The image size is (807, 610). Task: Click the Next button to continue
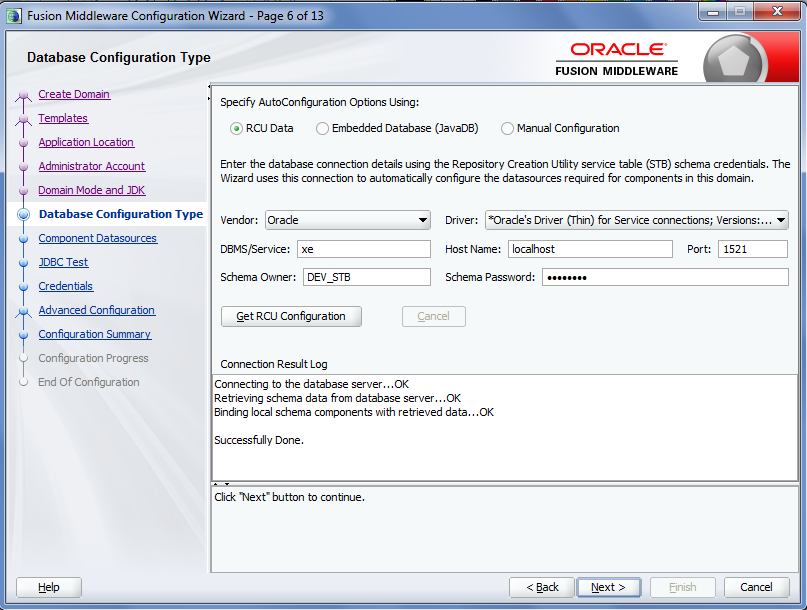(608, 587)
